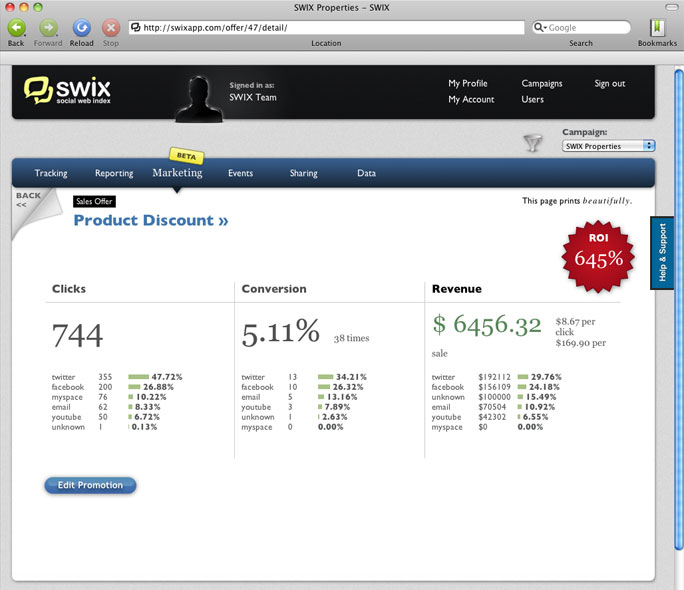Click the Forward arrow icon
Screen dimensions: 684x590
(x=48, y=28)
